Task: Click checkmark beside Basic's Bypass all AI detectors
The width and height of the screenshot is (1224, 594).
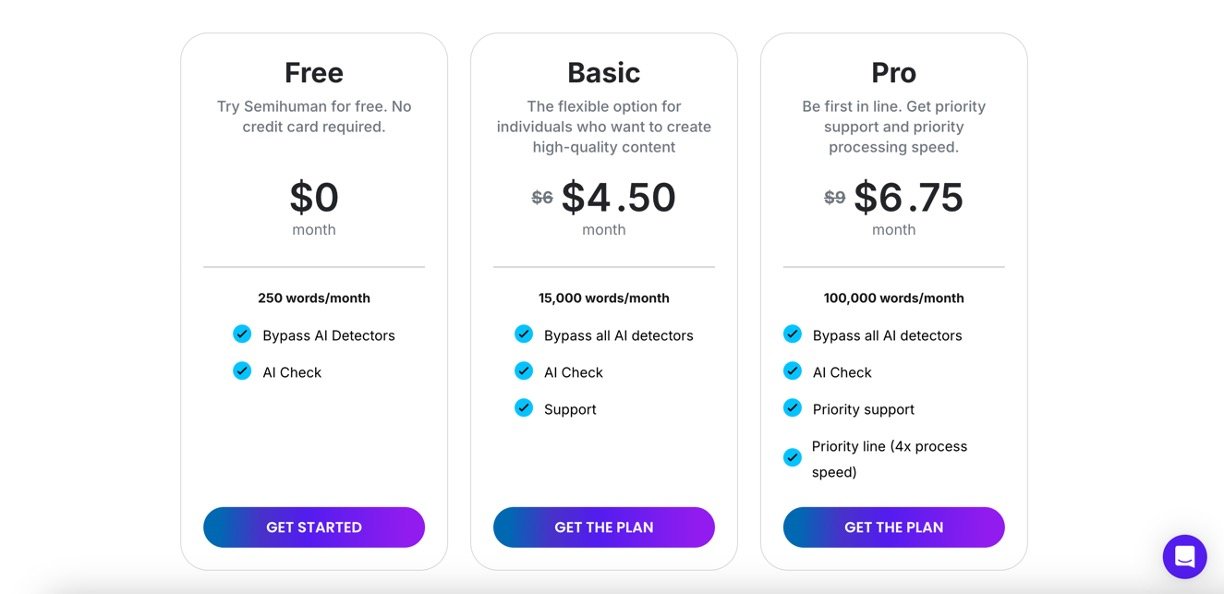Action: [x=524, y=334]
